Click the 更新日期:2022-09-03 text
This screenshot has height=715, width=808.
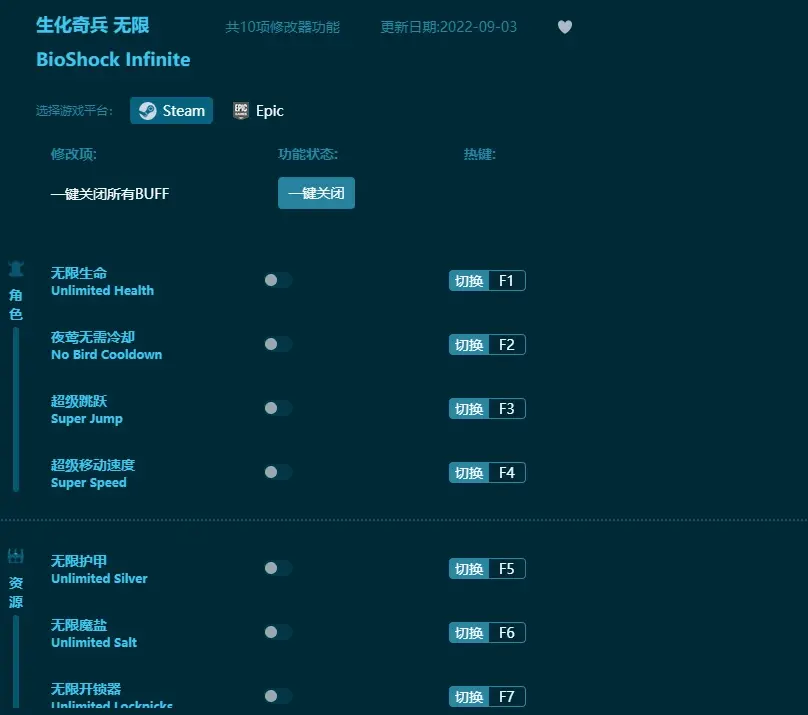[x=448, y=27]
